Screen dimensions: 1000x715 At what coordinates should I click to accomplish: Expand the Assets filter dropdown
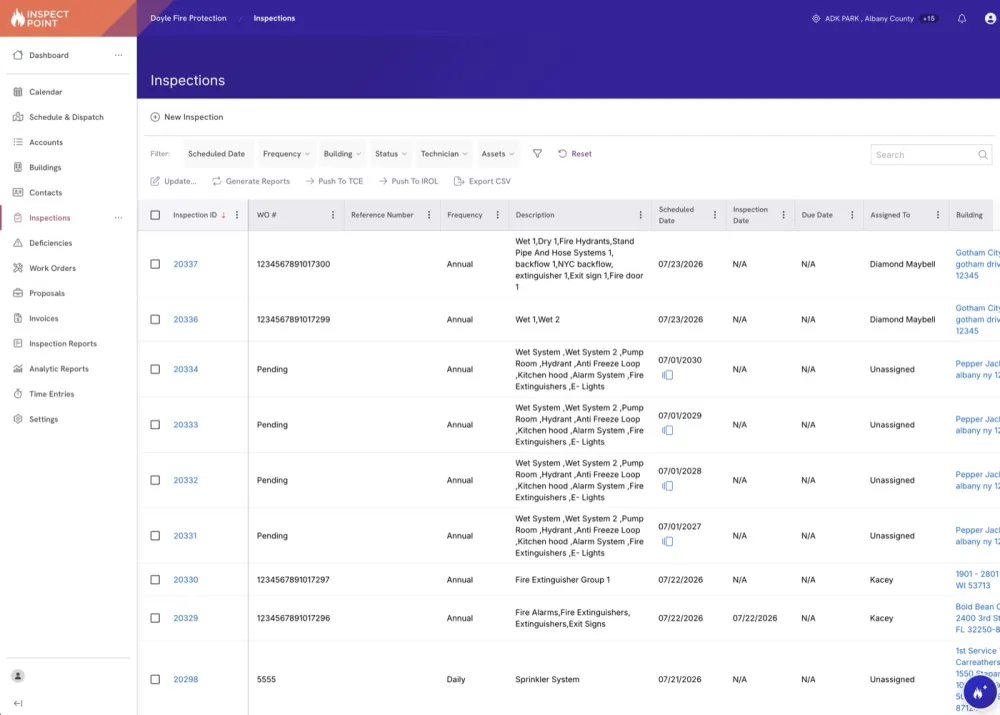click(x=497, y=154)
